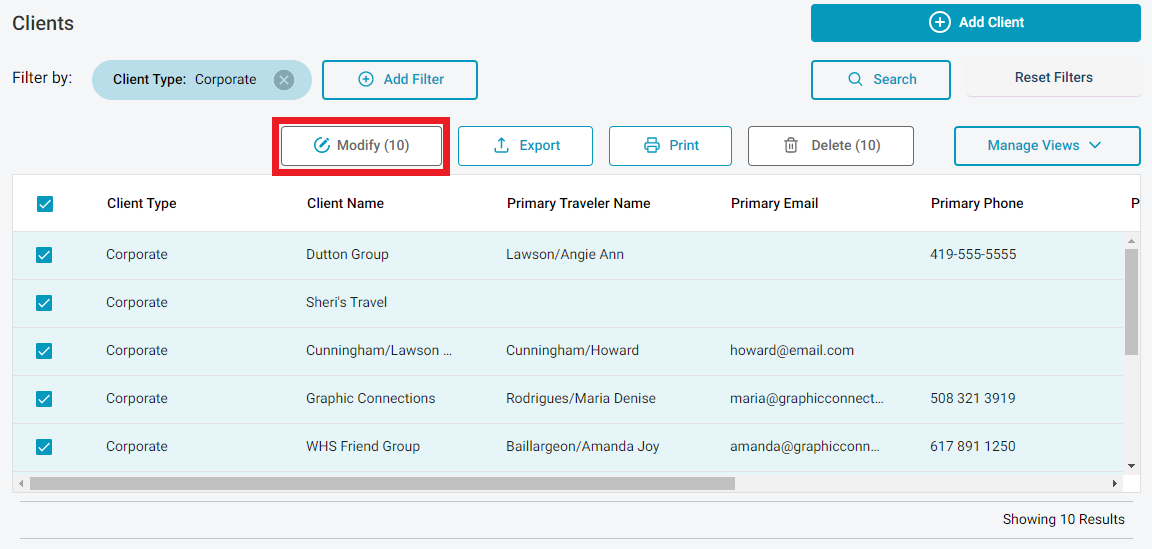The image size is (1152, 549).
Task: Click the vertical scrollbar thumb
Action: point(1131,300)
